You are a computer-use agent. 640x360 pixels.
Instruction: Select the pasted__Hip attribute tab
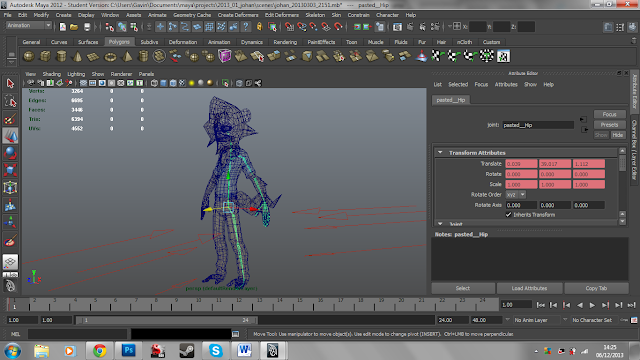(x=451, y=100)
